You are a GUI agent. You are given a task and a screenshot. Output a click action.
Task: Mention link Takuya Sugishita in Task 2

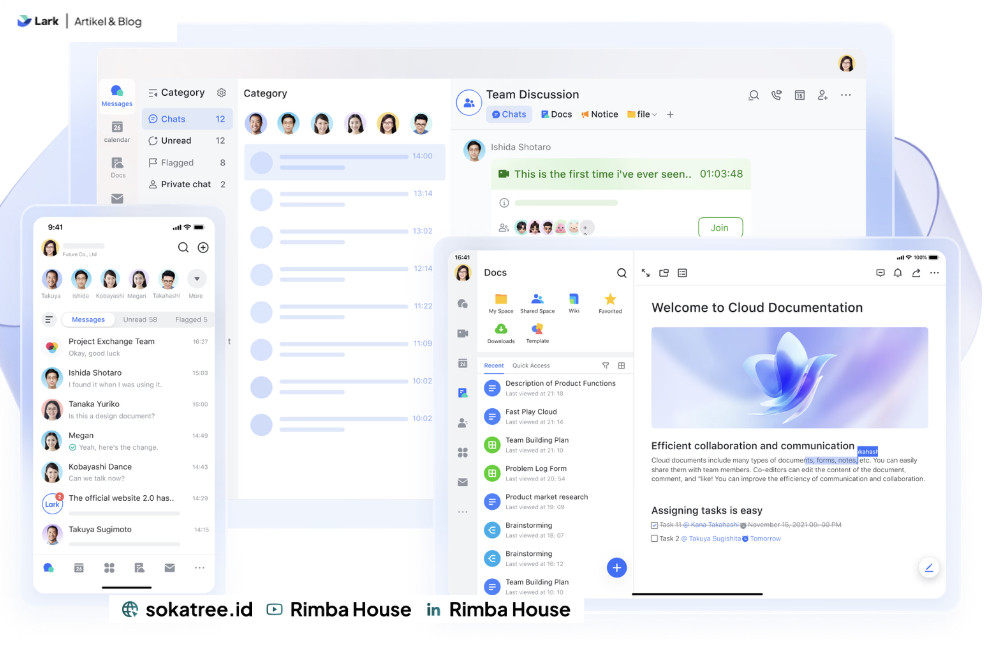(710, 538)
